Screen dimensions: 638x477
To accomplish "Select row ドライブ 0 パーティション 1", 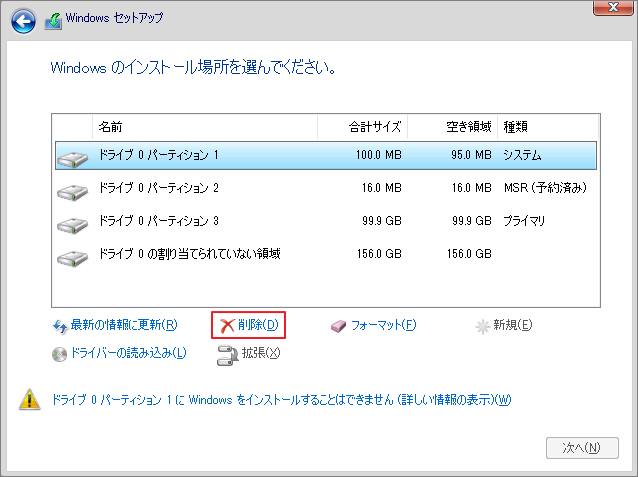I will [326, 155].
